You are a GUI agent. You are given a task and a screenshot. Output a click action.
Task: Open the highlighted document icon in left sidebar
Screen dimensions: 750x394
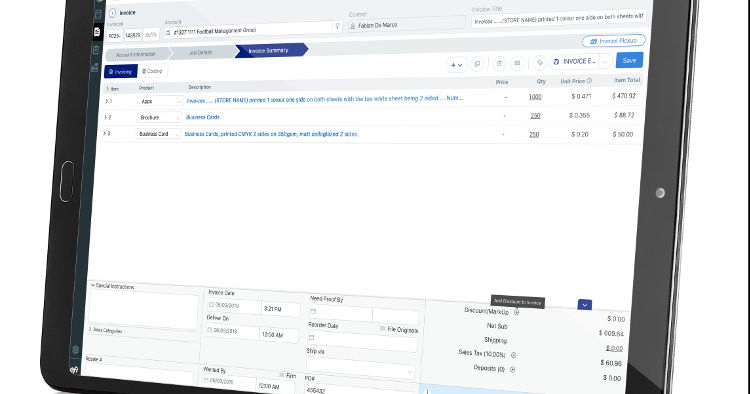click(97, 32)
